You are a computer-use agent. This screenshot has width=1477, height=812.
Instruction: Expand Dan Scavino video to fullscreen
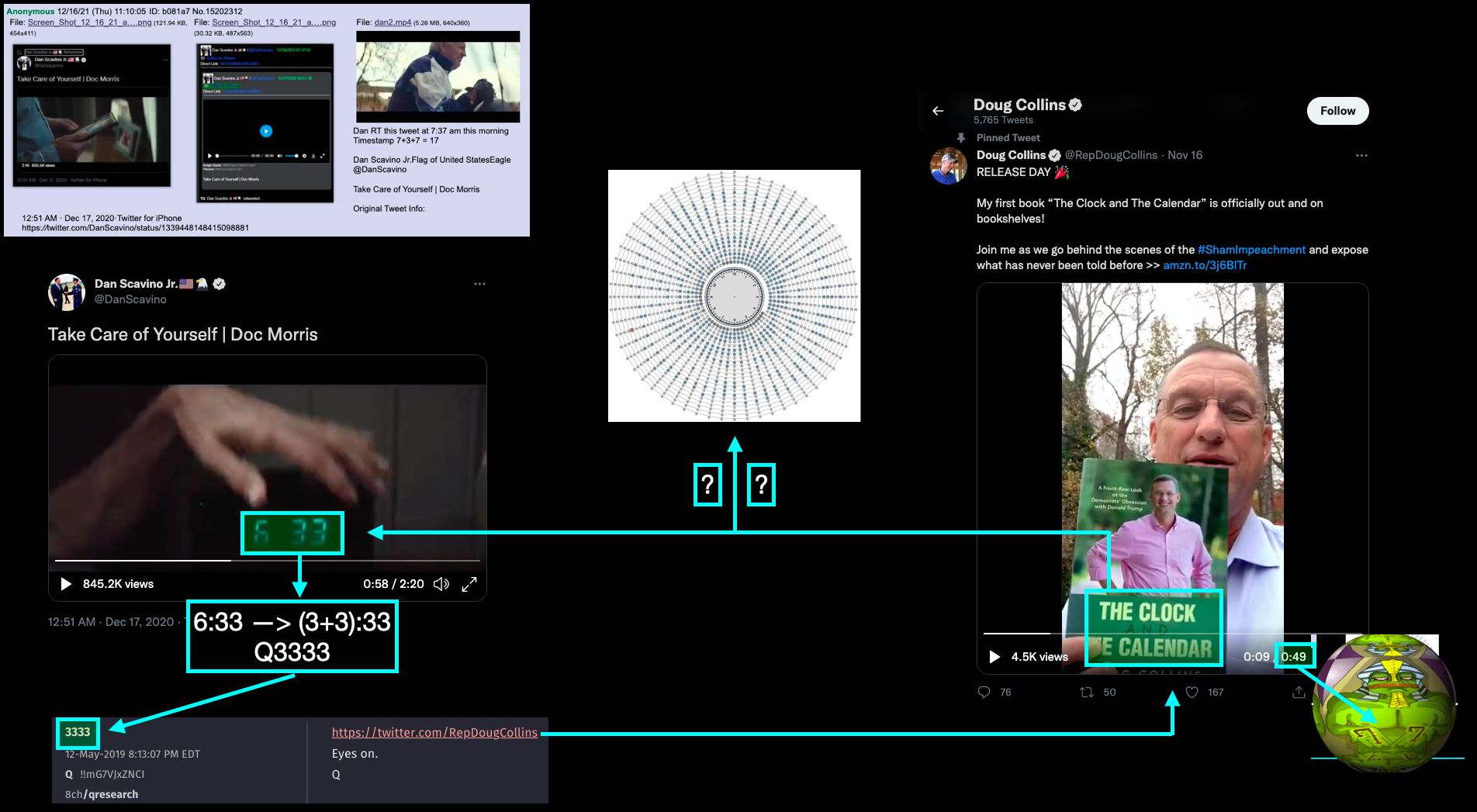click(x=469, y=584)
